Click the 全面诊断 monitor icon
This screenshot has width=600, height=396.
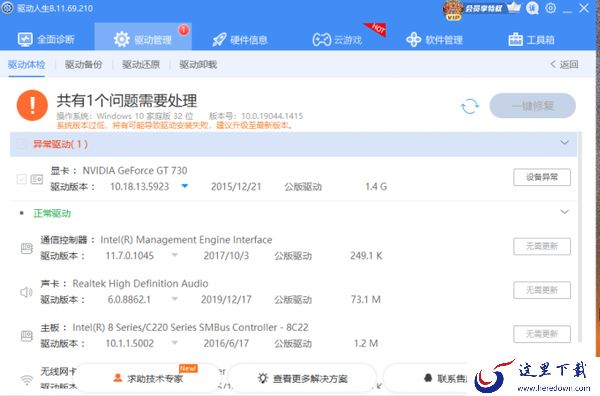pos(25,39)
